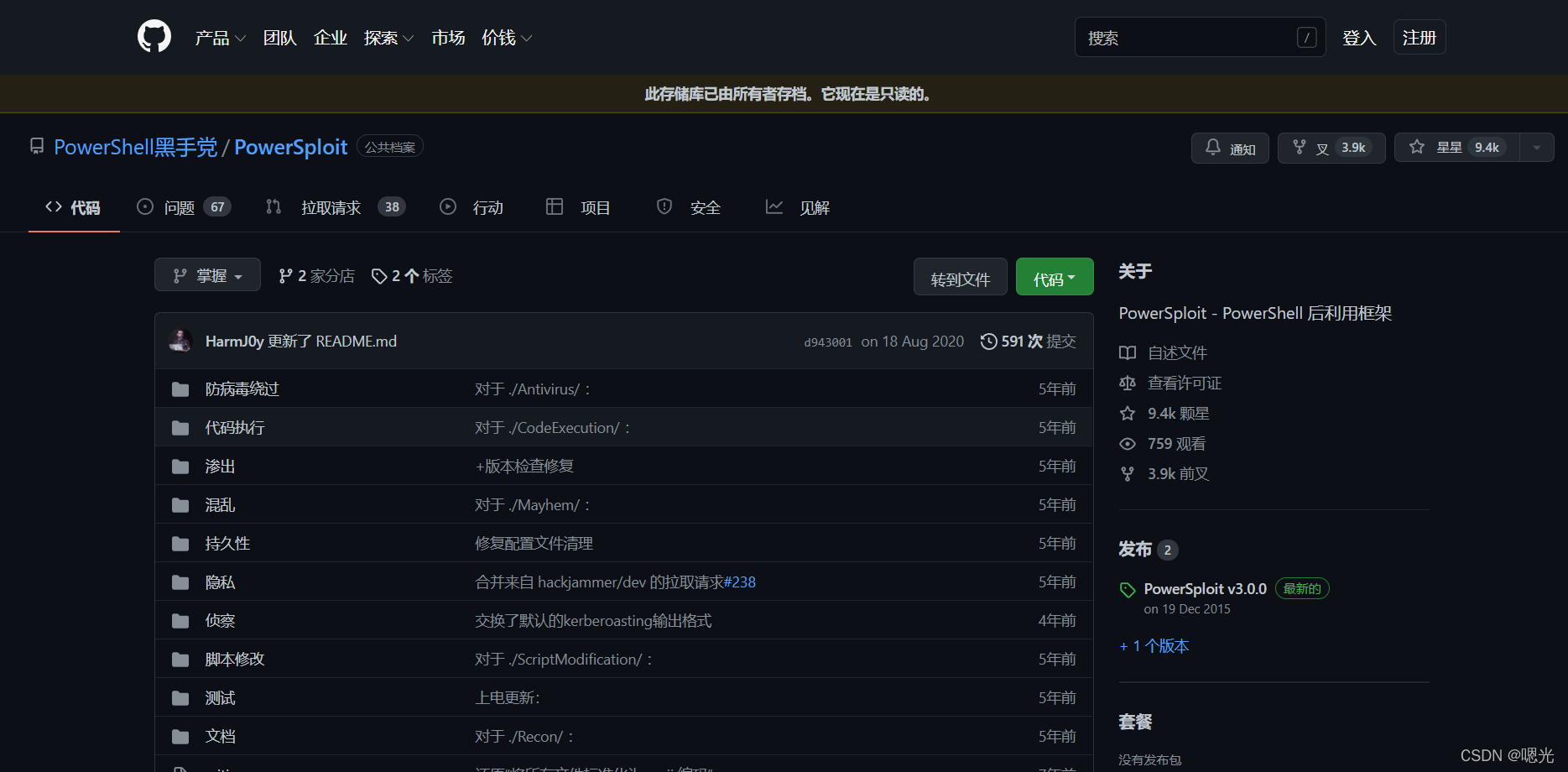The image size is (1568, 772).
Task: View the 2 个标签 tags link
Action: 412,276
